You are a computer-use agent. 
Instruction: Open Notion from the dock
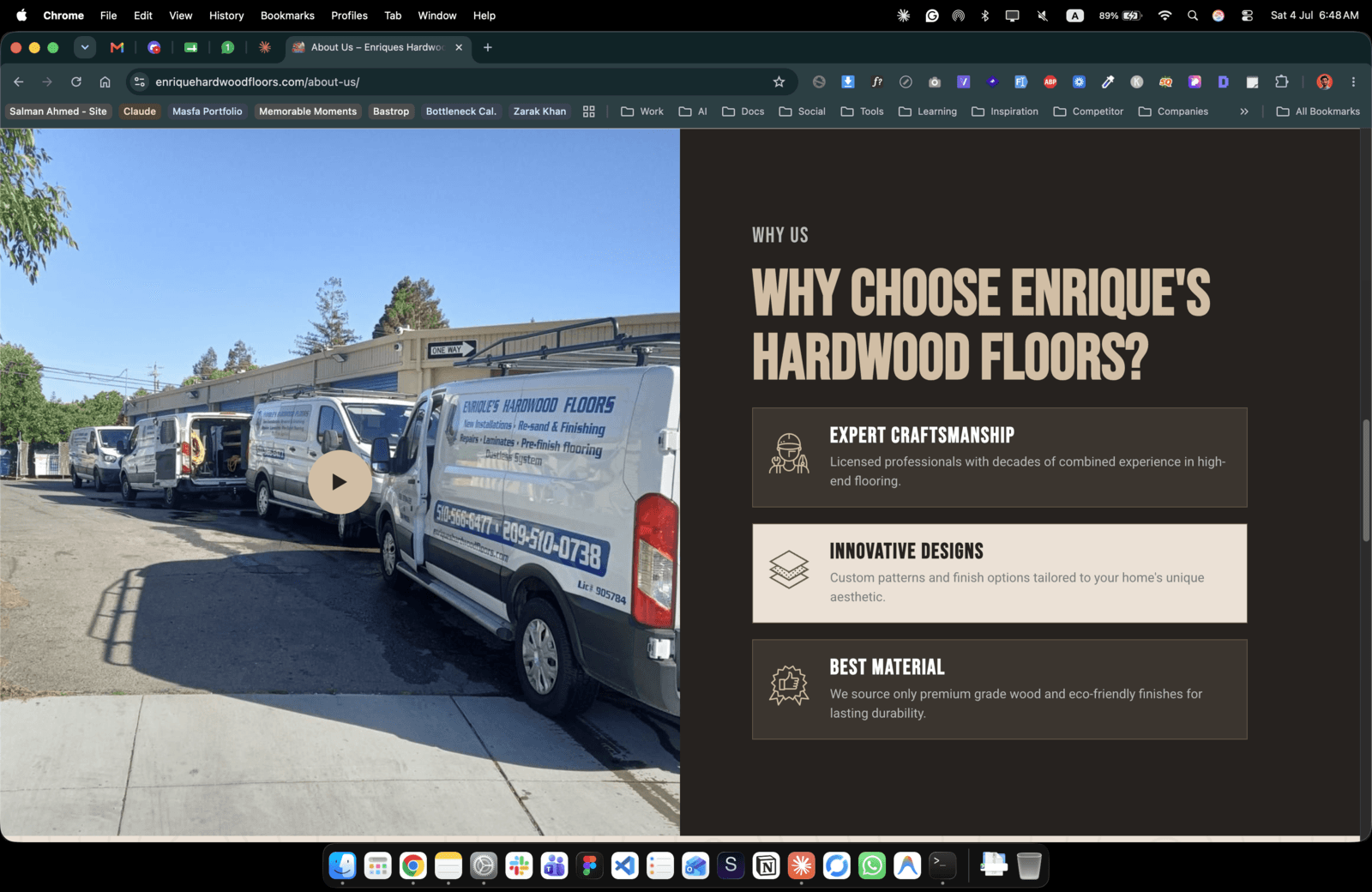[x=766, y=866]
